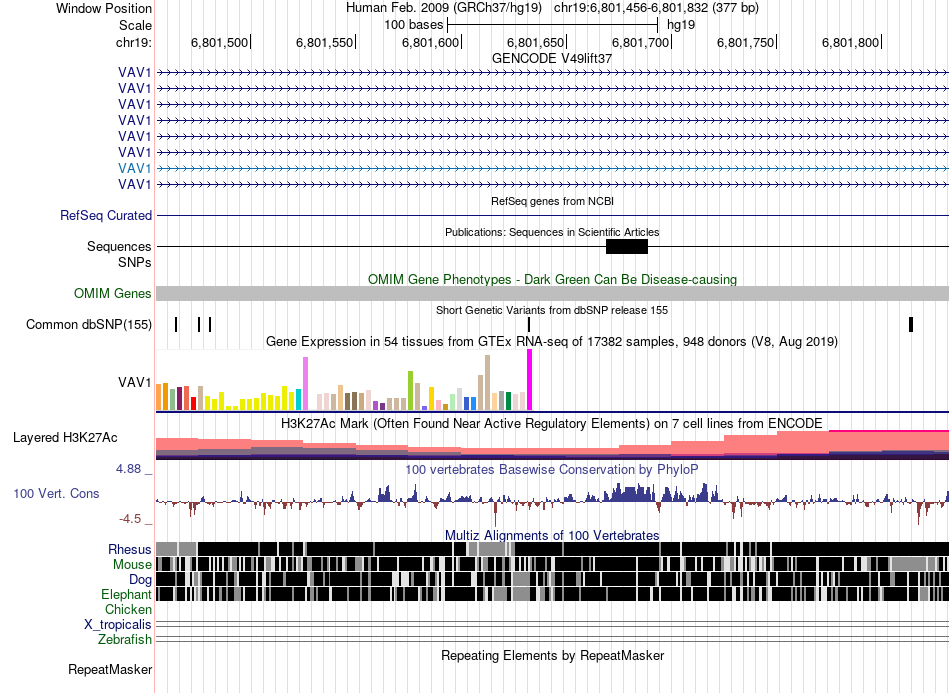Screen dimensions: 950x693
Task: Select the light blue VAV1 transcript label
Action: (x=135, y=168)
